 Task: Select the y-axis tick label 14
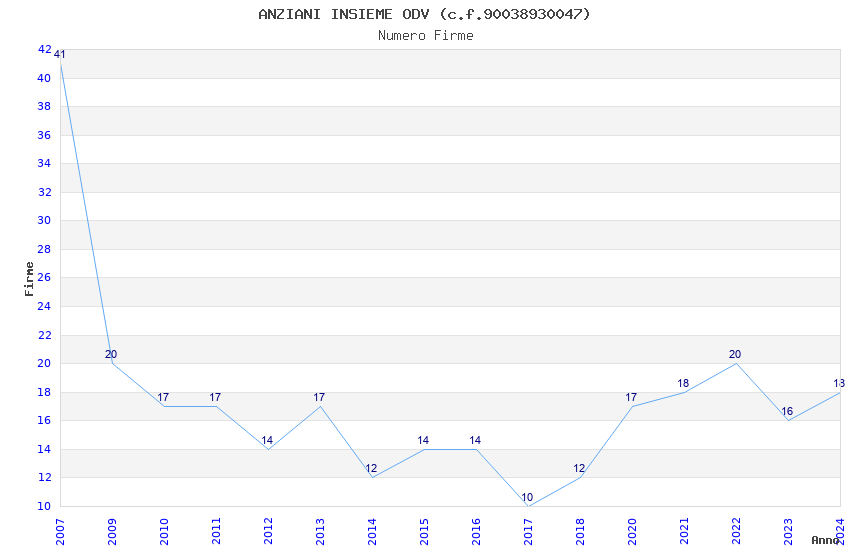tap(44, 449)
